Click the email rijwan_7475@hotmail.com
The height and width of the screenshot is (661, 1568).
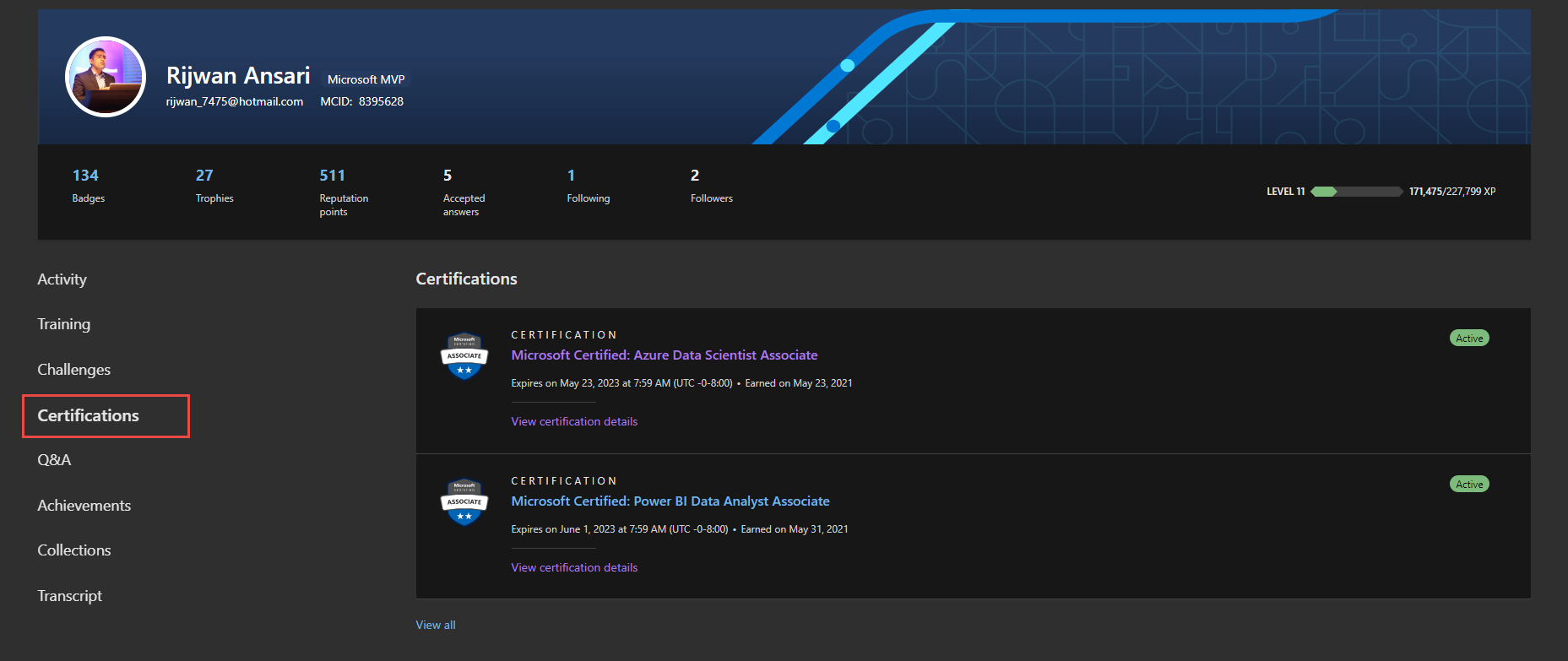(234, 101)
